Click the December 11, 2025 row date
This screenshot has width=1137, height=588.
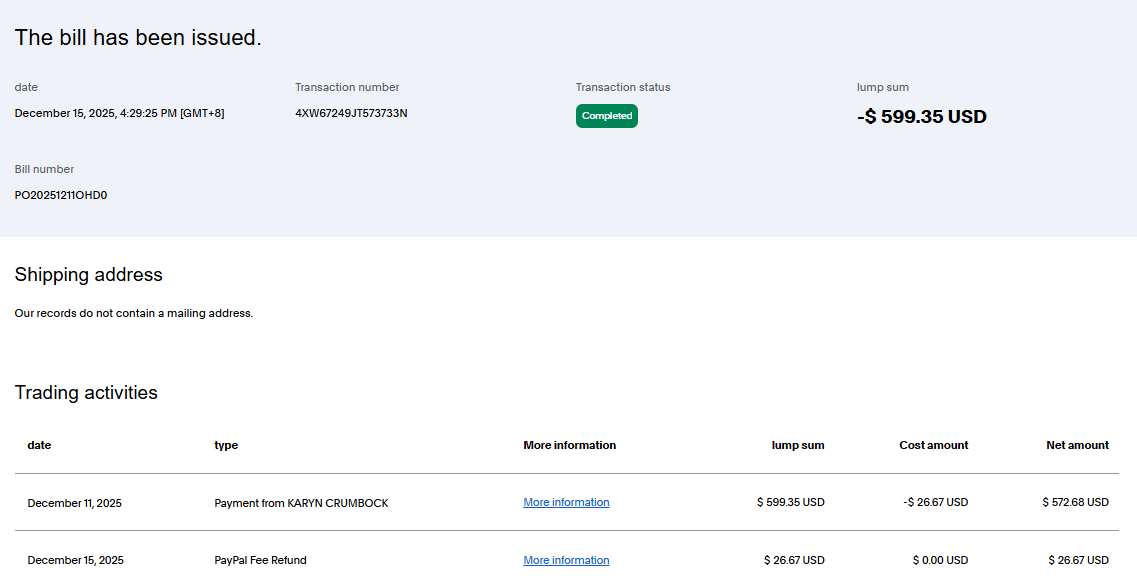(74, 503)
